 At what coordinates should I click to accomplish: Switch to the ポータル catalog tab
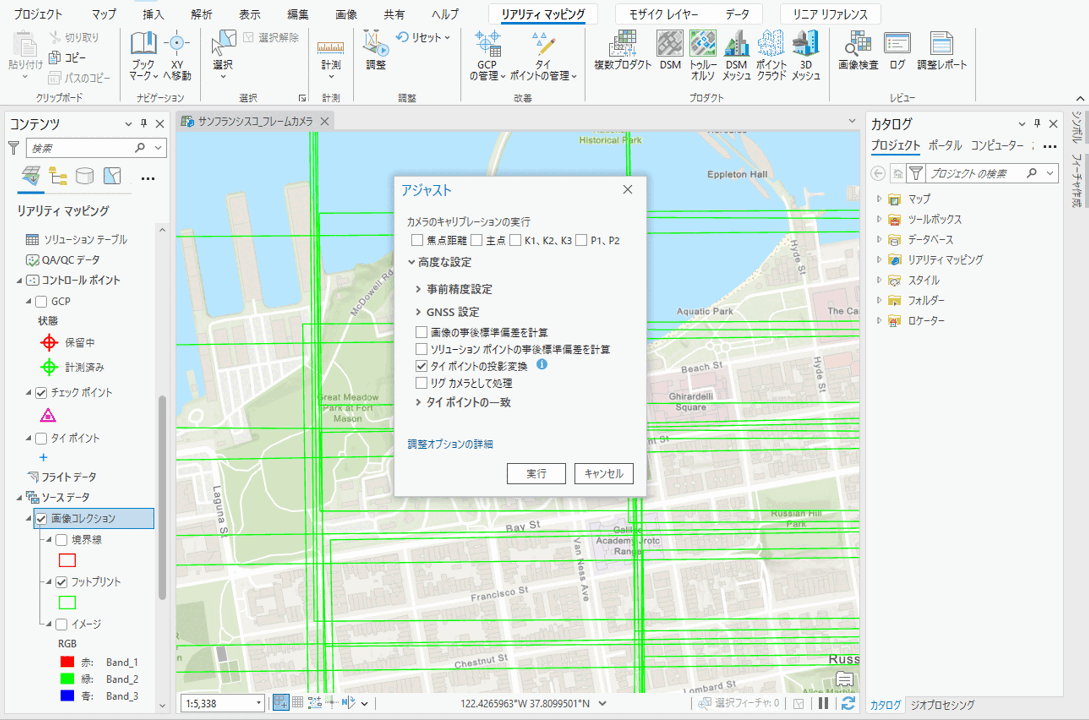pyautogui.click(x=945, y=146)
